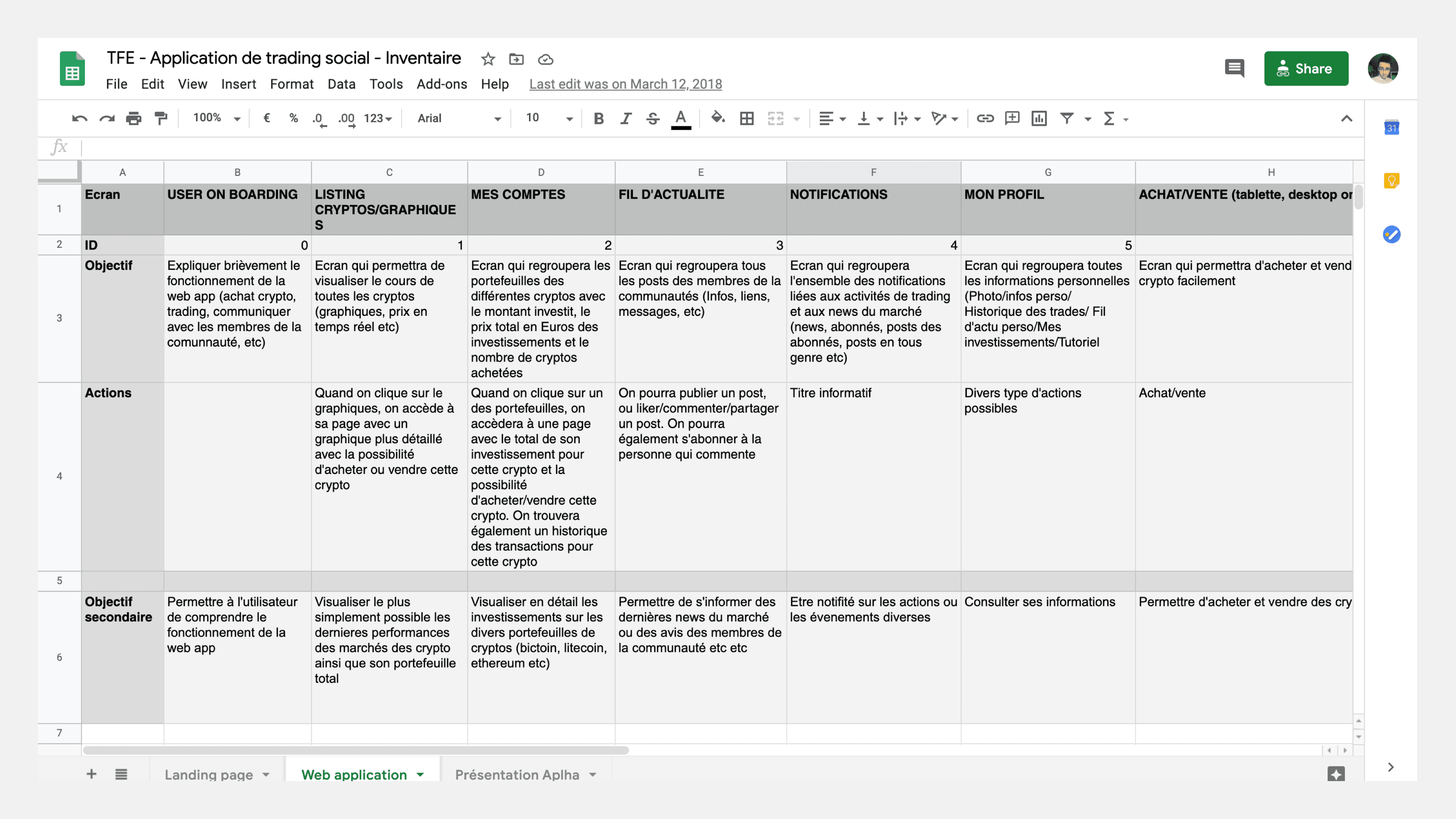Open Google Keep in side panel
1456x819 pixels.
click(1391, 181)
